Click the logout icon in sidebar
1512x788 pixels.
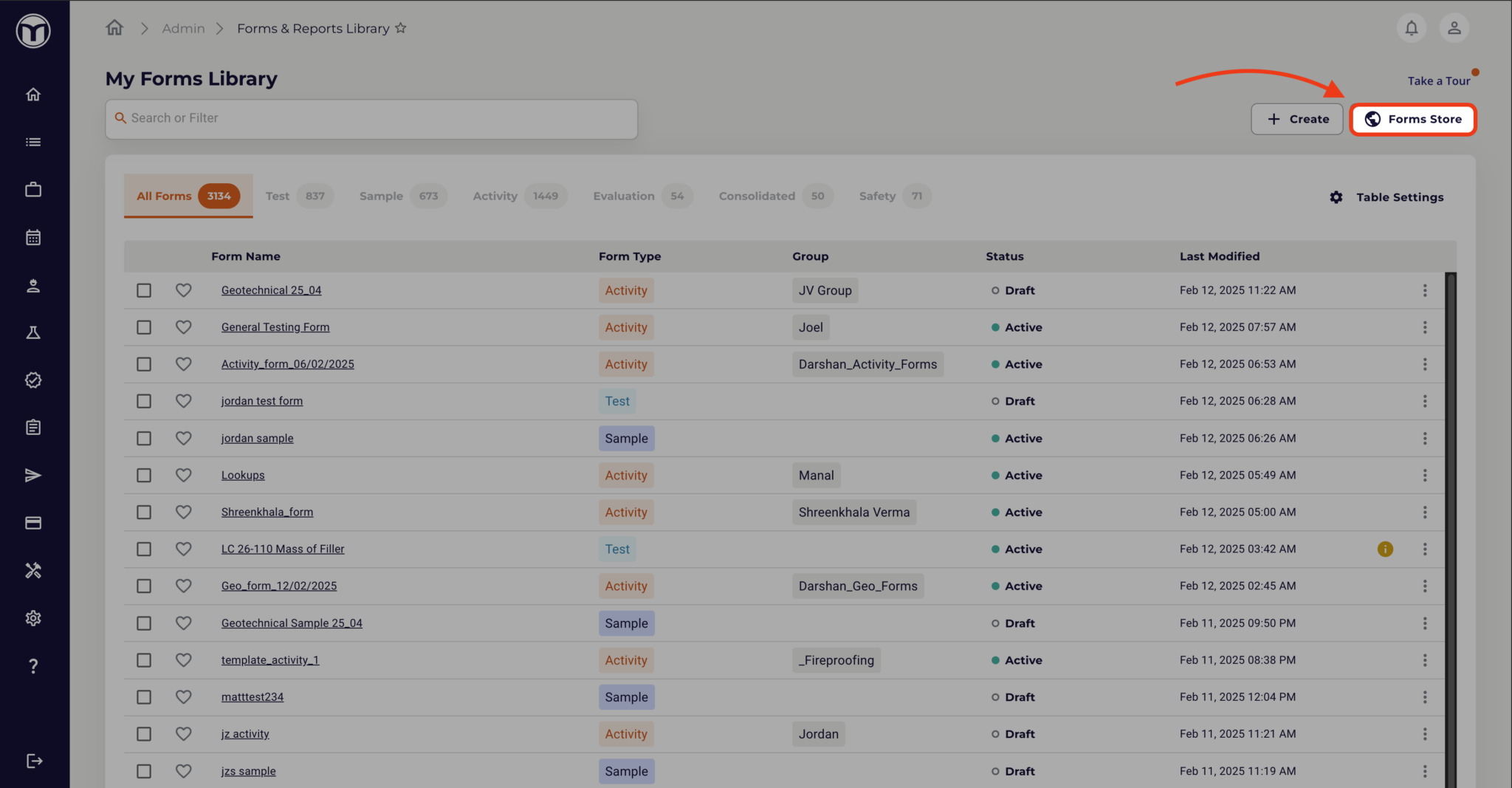point(34,761)
